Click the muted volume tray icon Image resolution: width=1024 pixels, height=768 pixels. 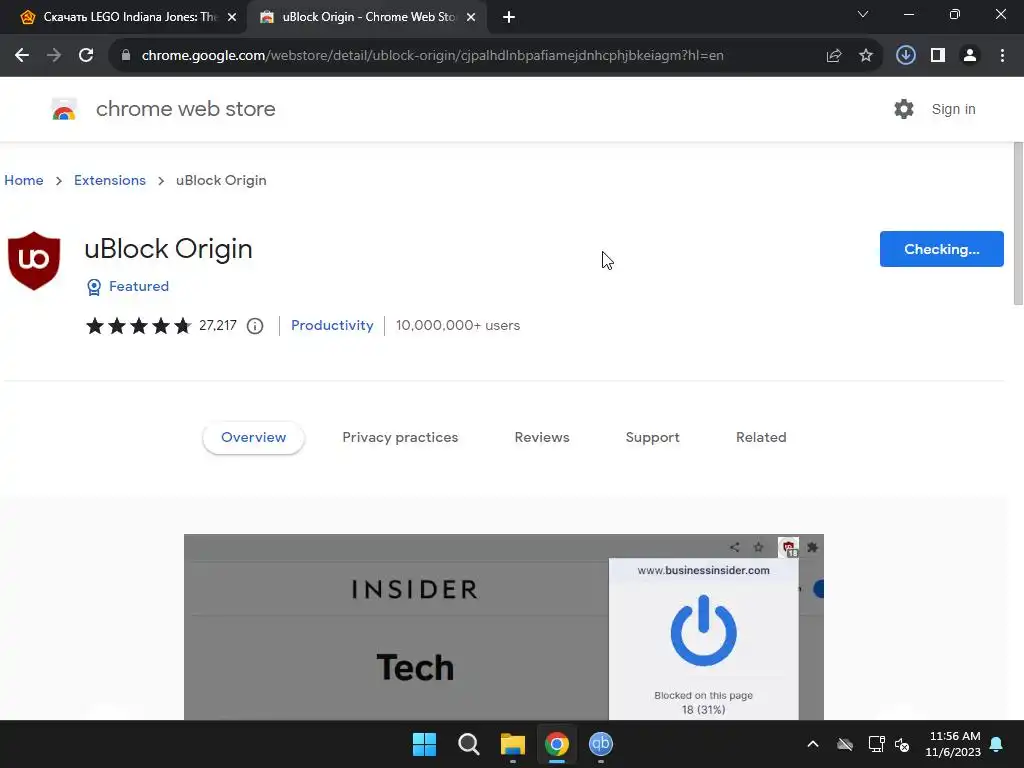click(x=903, y=744)
